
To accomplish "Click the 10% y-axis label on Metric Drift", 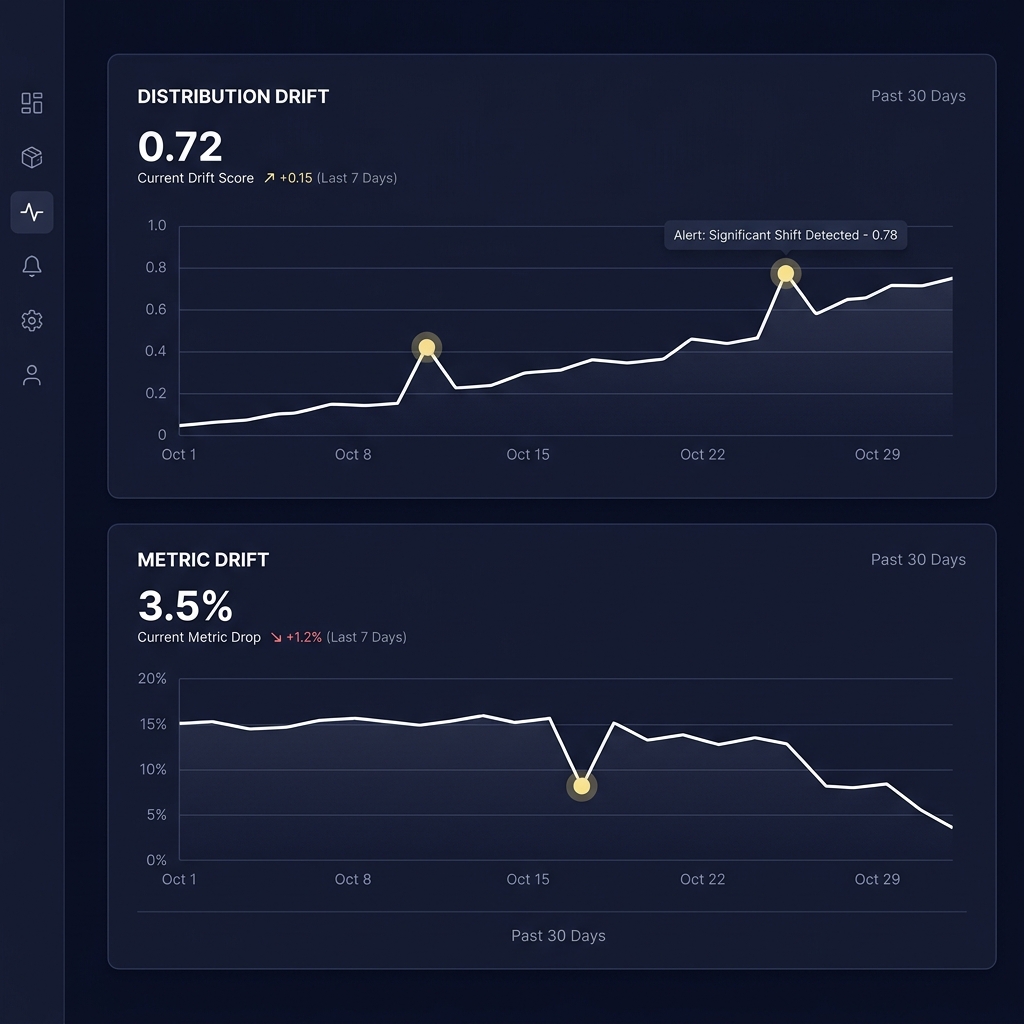I will coord(153,769).
